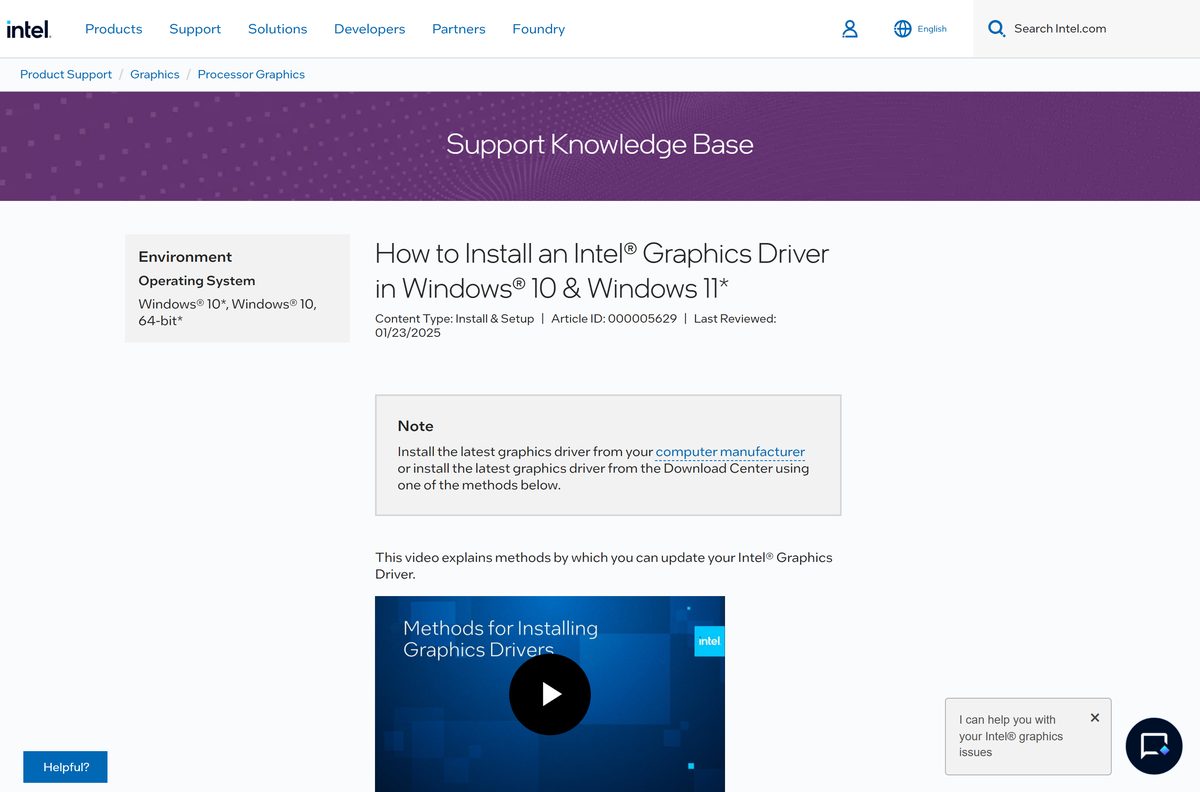This screenshot has width=1200, height=792.
Task: Open the Solutions menu
Action: [x=278, y=29]
